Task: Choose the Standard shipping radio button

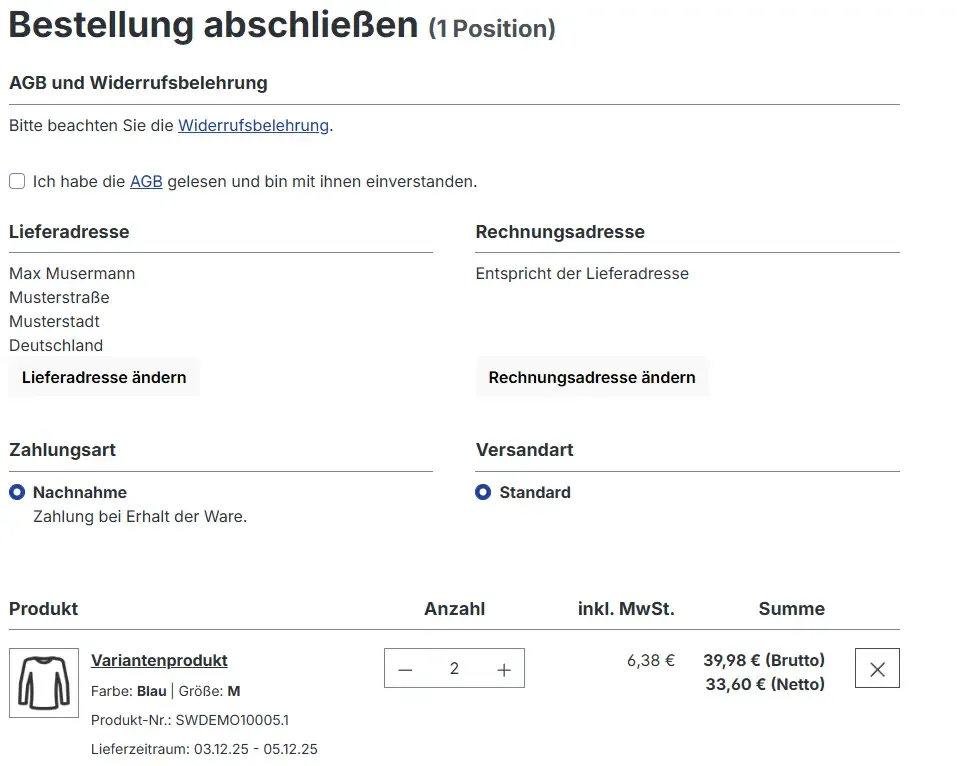Action: [x=483, y=492]
